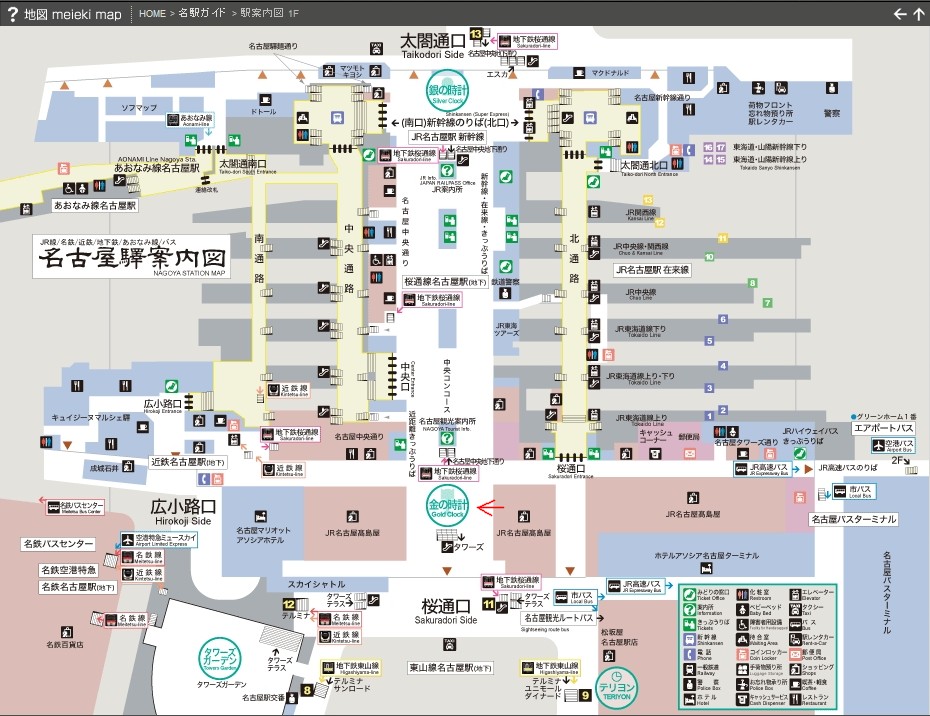Click the 近鉄名古屋駅(地下) label box
This screenshot has width=930, height=716.
[x=188, y=462]
